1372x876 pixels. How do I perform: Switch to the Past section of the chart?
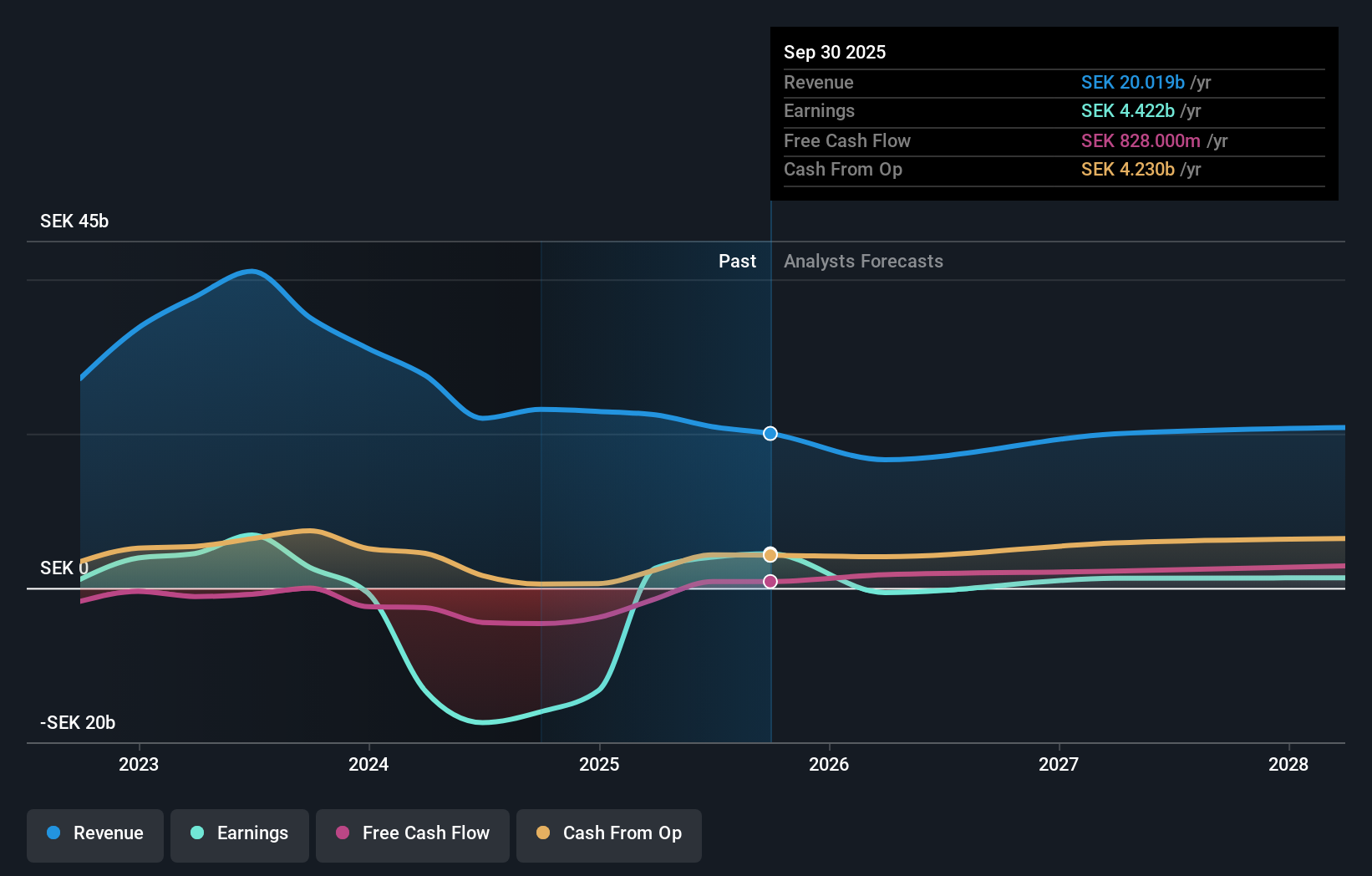pyautogui.click(x=737, y=261)
